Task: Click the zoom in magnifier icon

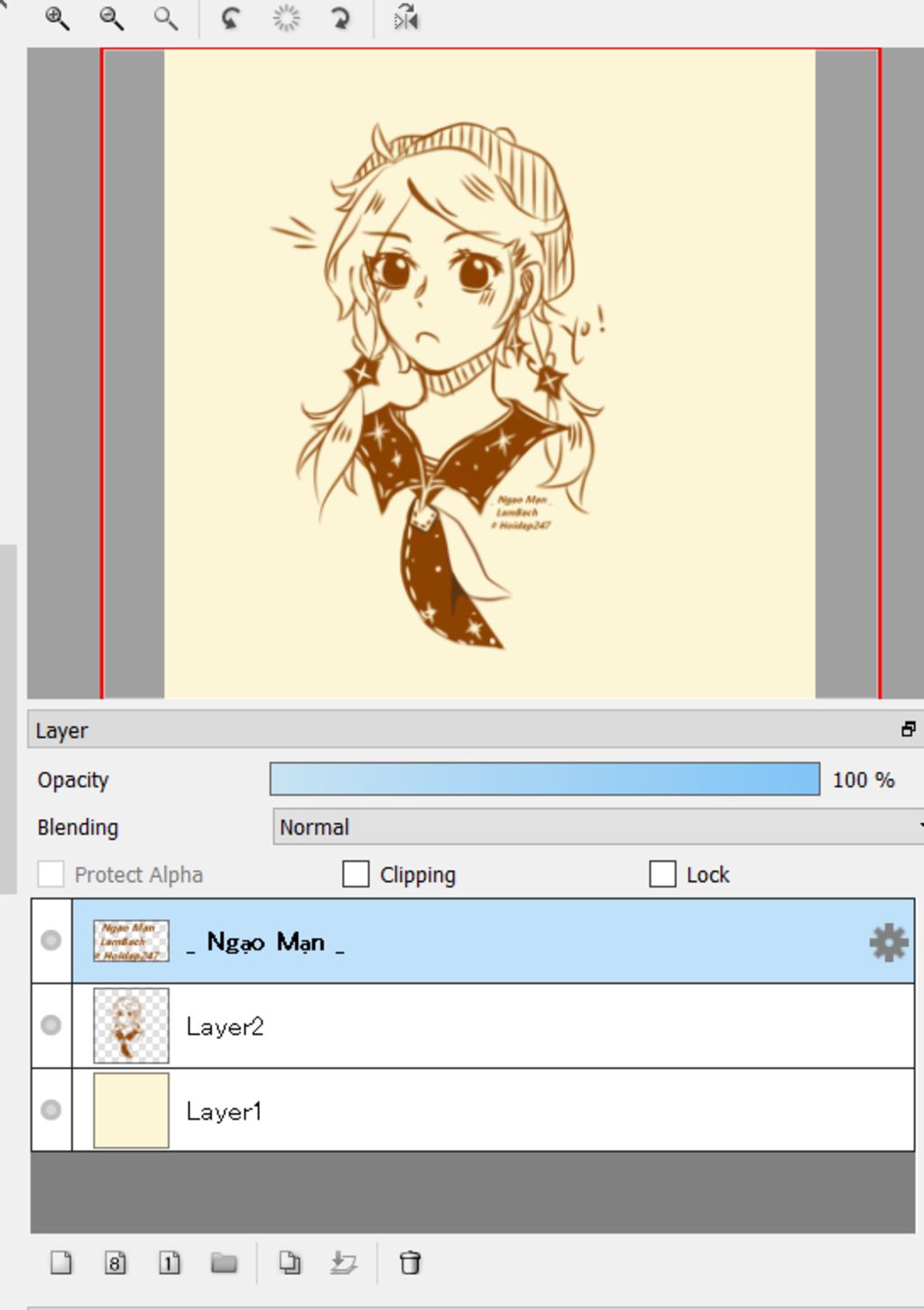Action: (x=57, y=18)
